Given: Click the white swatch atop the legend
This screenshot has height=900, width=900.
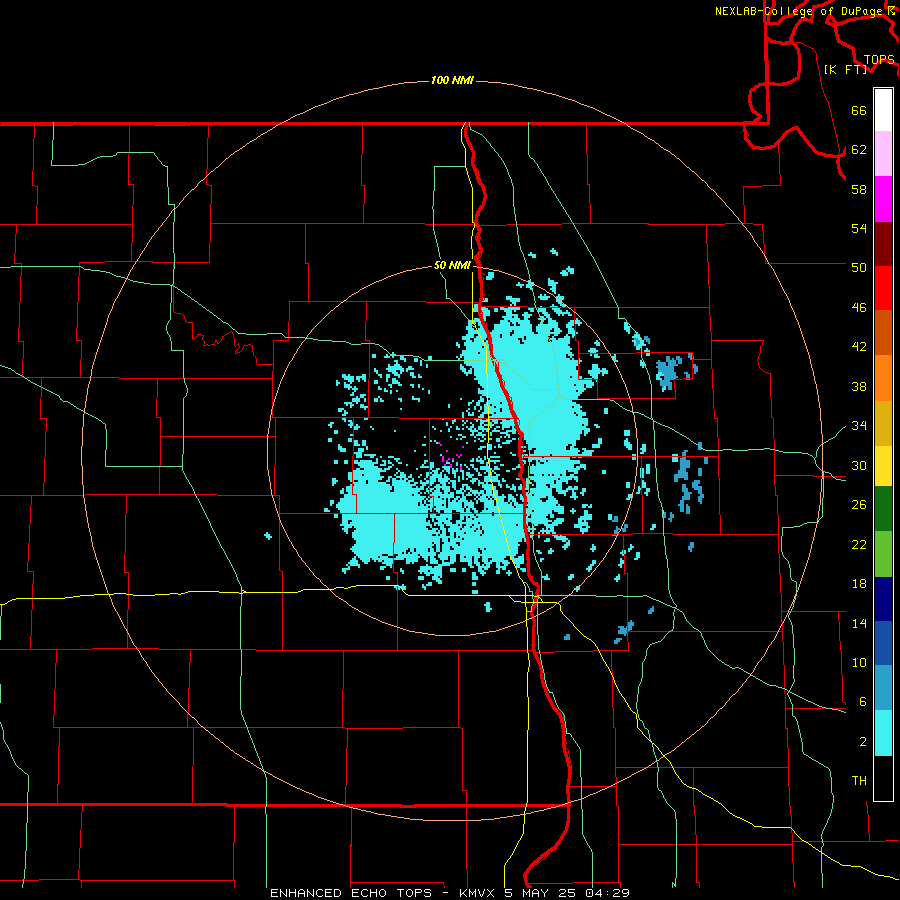Looking at the screenshot, I should click(883, 110).
